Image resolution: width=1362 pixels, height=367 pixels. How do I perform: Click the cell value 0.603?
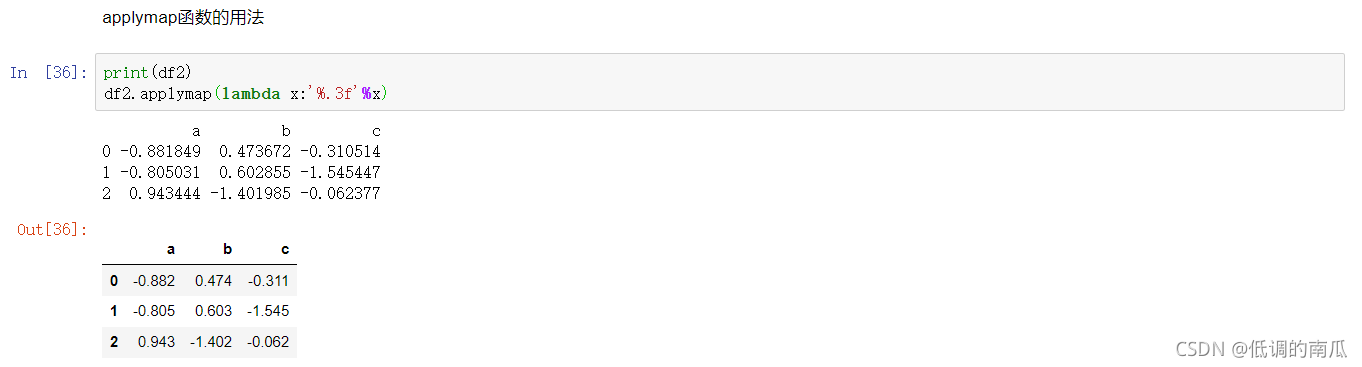[x=214, y=311]
